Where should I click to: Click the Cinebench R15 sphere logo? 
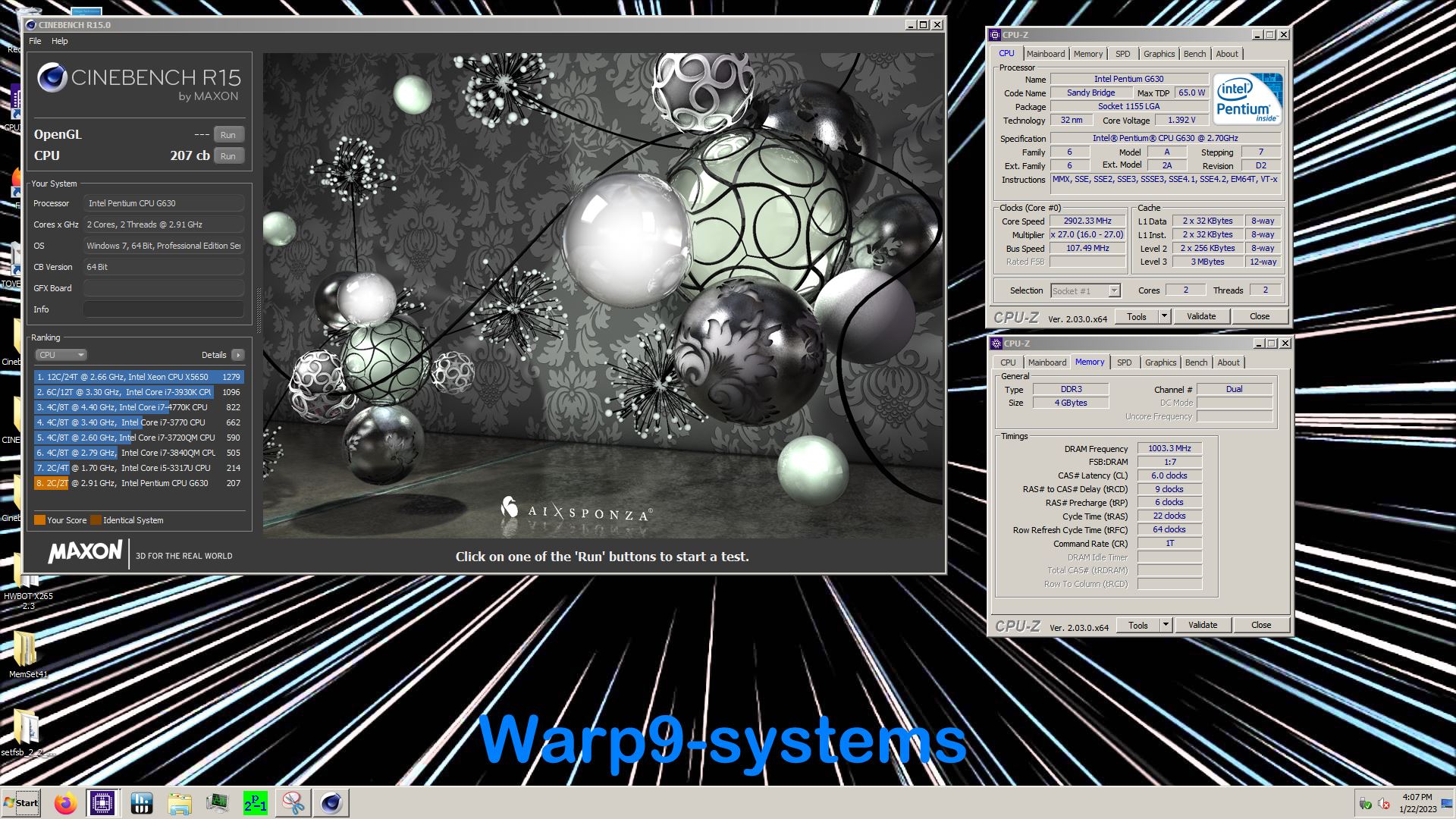coord(52,79)
